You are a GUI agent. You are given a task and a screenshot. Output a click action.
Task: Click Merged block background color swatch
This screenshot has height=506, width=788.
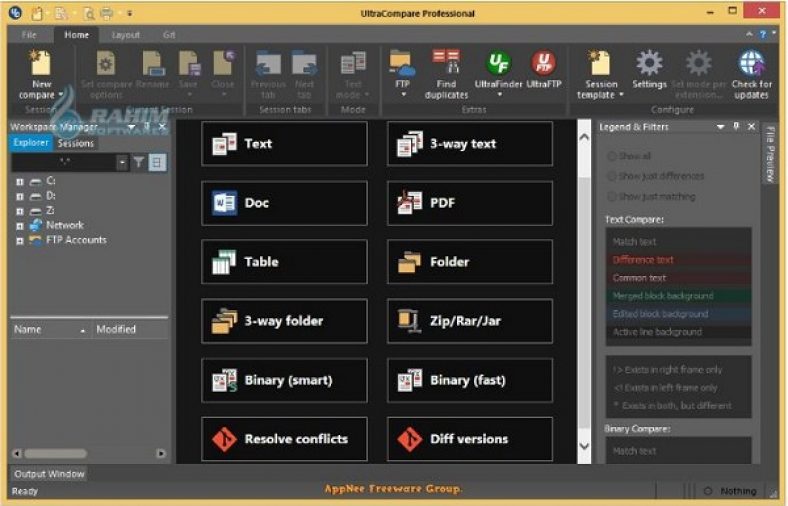679,296
